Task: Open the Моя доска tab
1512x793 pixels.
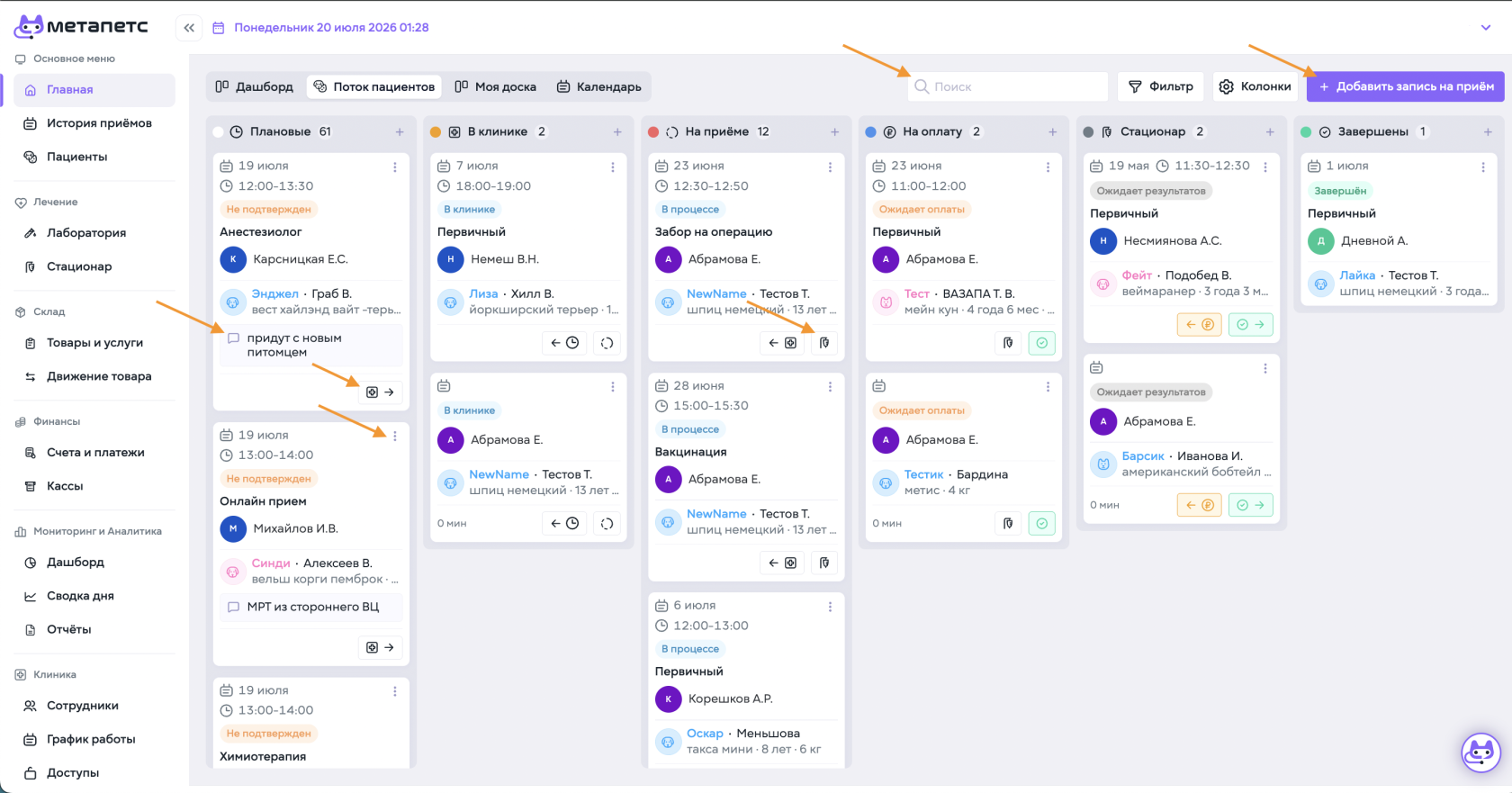Action: tap(496, 86)
